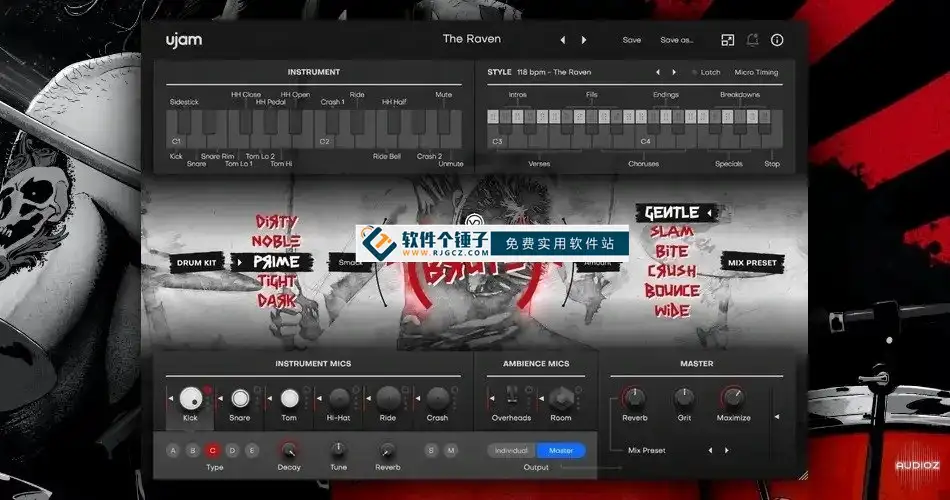The width and height of the screenshot is (950, 500).
Task: Step Mix Preset to the next one
Action: (726, 450)
